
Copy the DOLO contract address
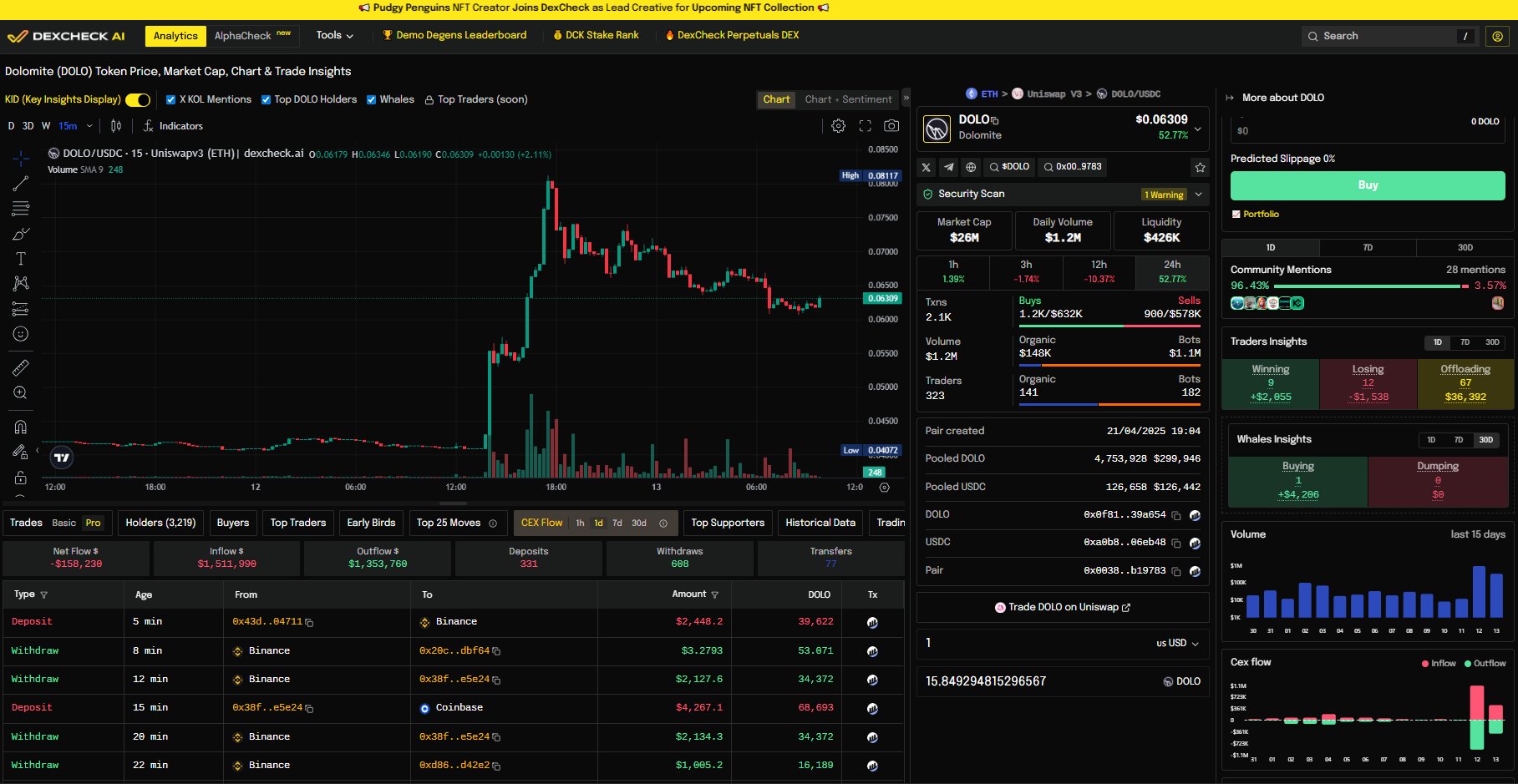pos(1175,515)
